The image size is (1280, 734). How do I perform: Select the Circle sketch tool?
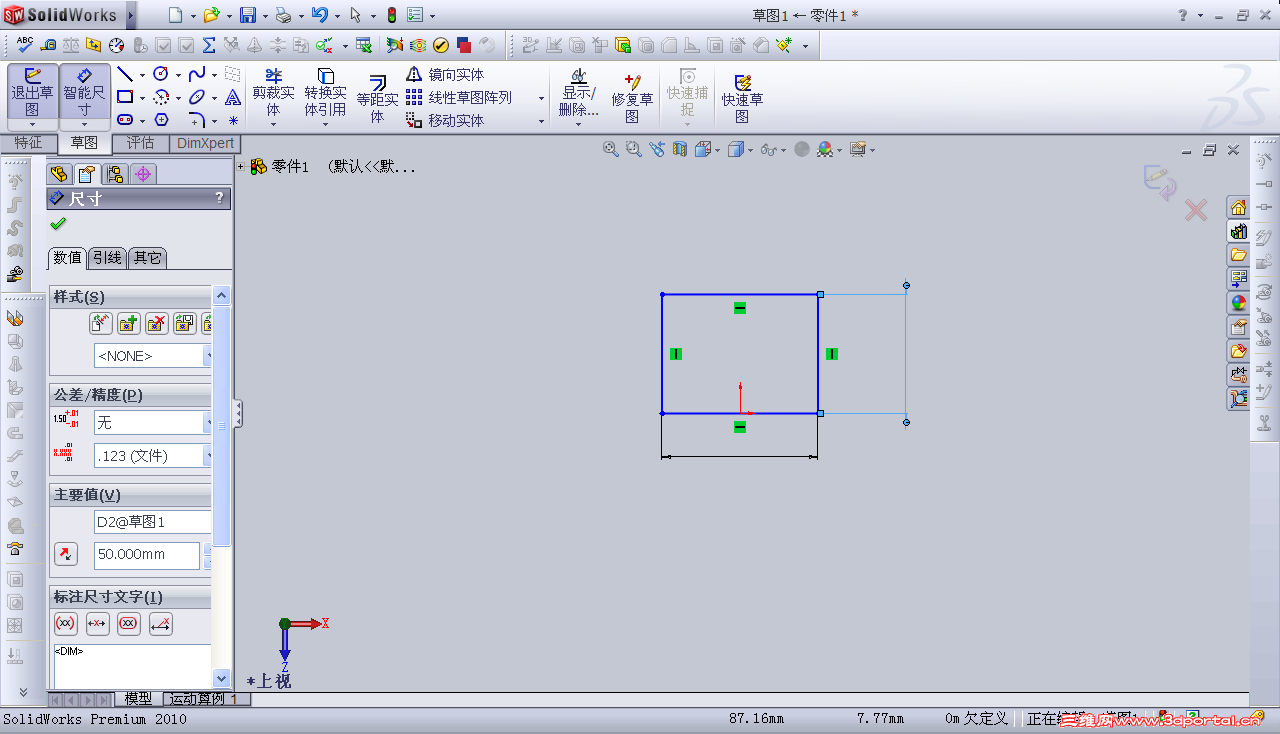(160, 74)
